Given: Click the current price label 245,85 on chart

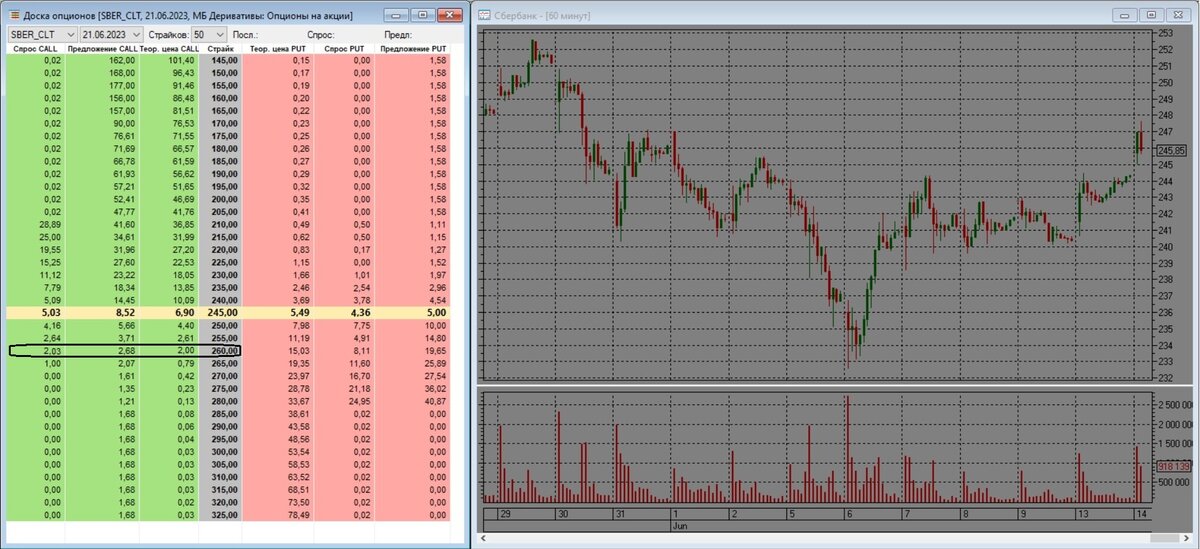Looking at the screenshot, I should pos(1172,150).
